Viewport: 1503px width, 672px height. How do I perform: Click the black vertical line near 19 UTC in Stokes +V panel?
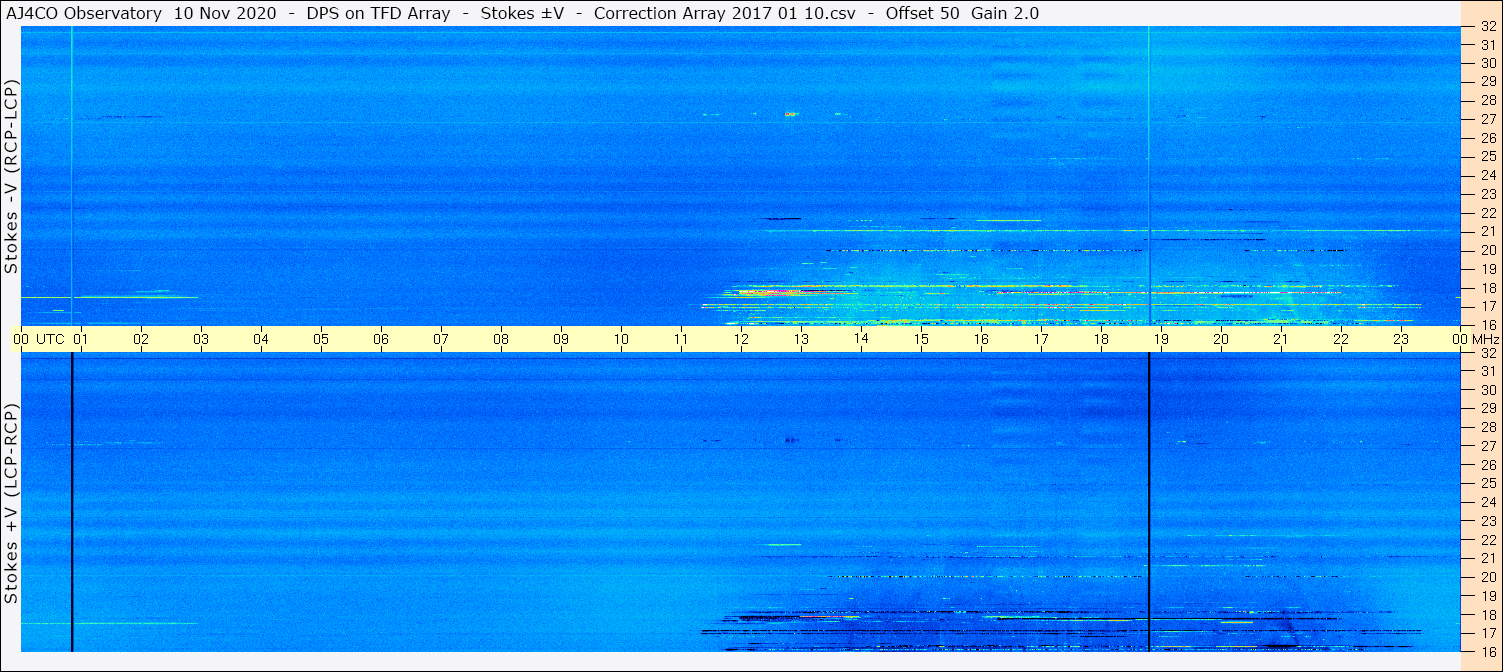click(x=1149, y=502)
